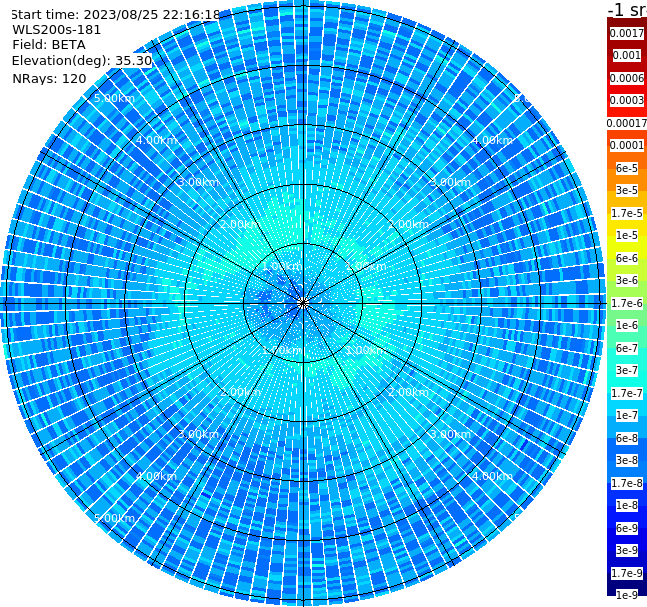Screen dimensions: 647x607
Task: Select the 0.001 colorbar label
Action: [x=627, y=56]
